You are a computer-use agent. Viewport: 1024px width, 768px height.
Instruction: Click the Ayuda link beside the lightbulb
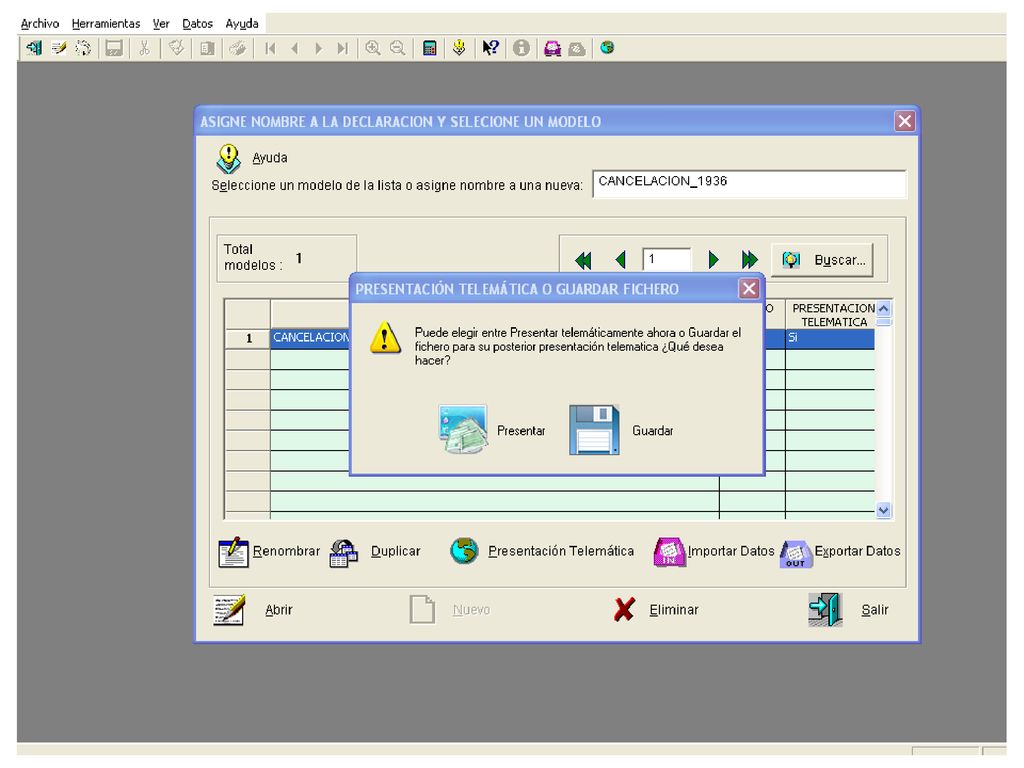[x=270, y=158]
